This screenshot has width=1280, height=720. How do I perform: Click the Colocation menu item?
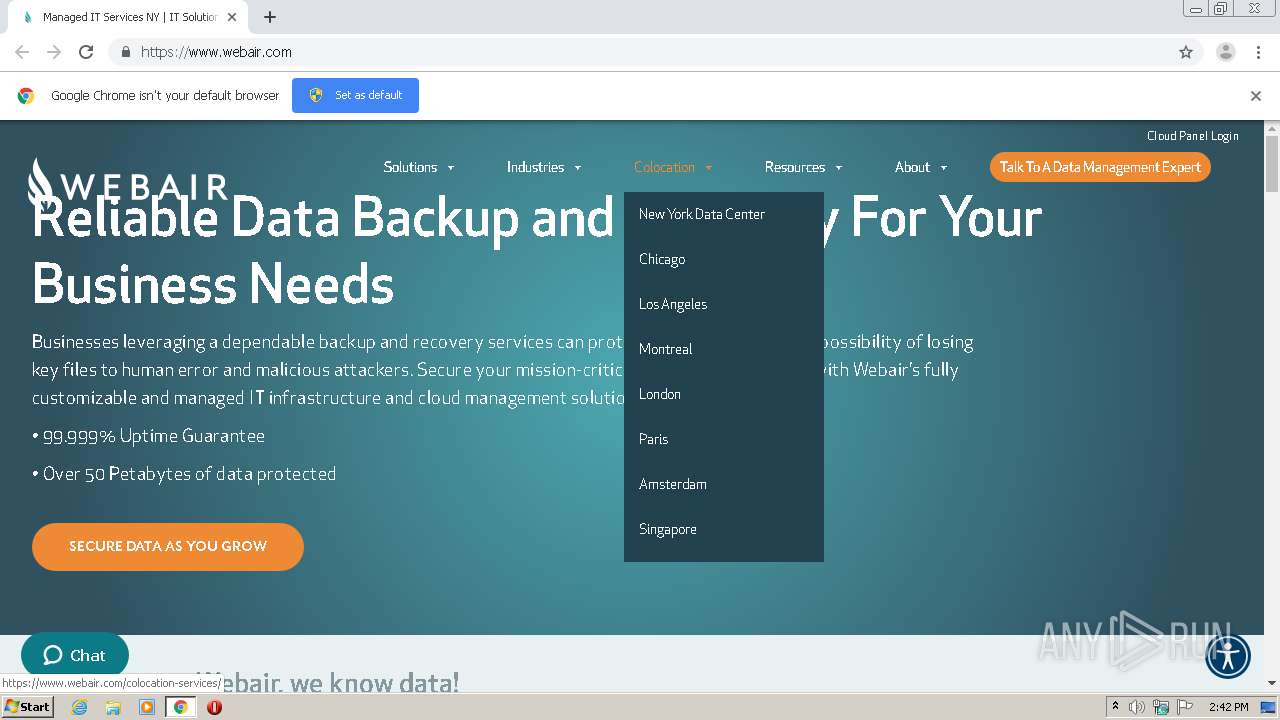[673, 167]
